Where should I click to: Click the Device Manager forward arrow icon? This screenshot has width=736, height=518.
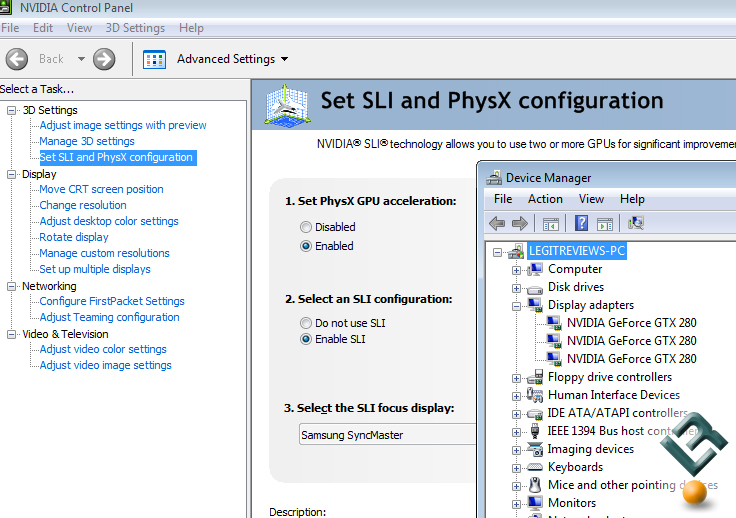click(x=519, y=223)
